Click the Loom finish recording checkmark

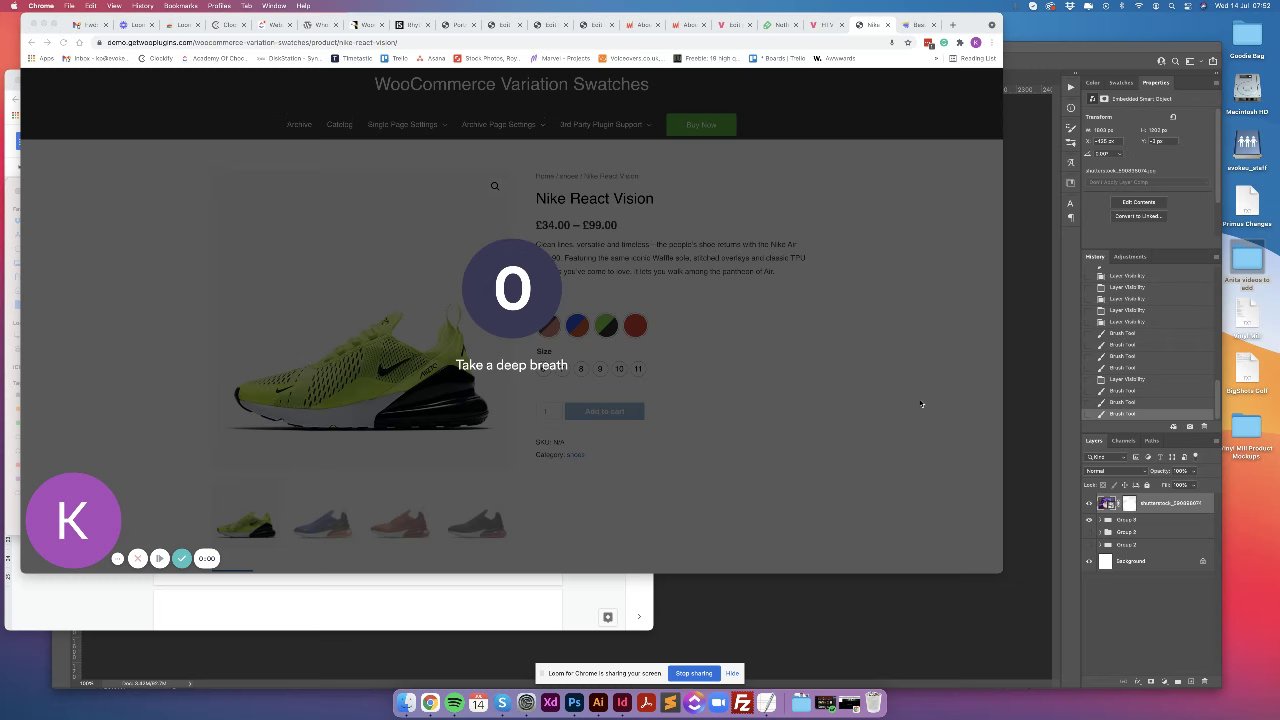pos(182,558)
